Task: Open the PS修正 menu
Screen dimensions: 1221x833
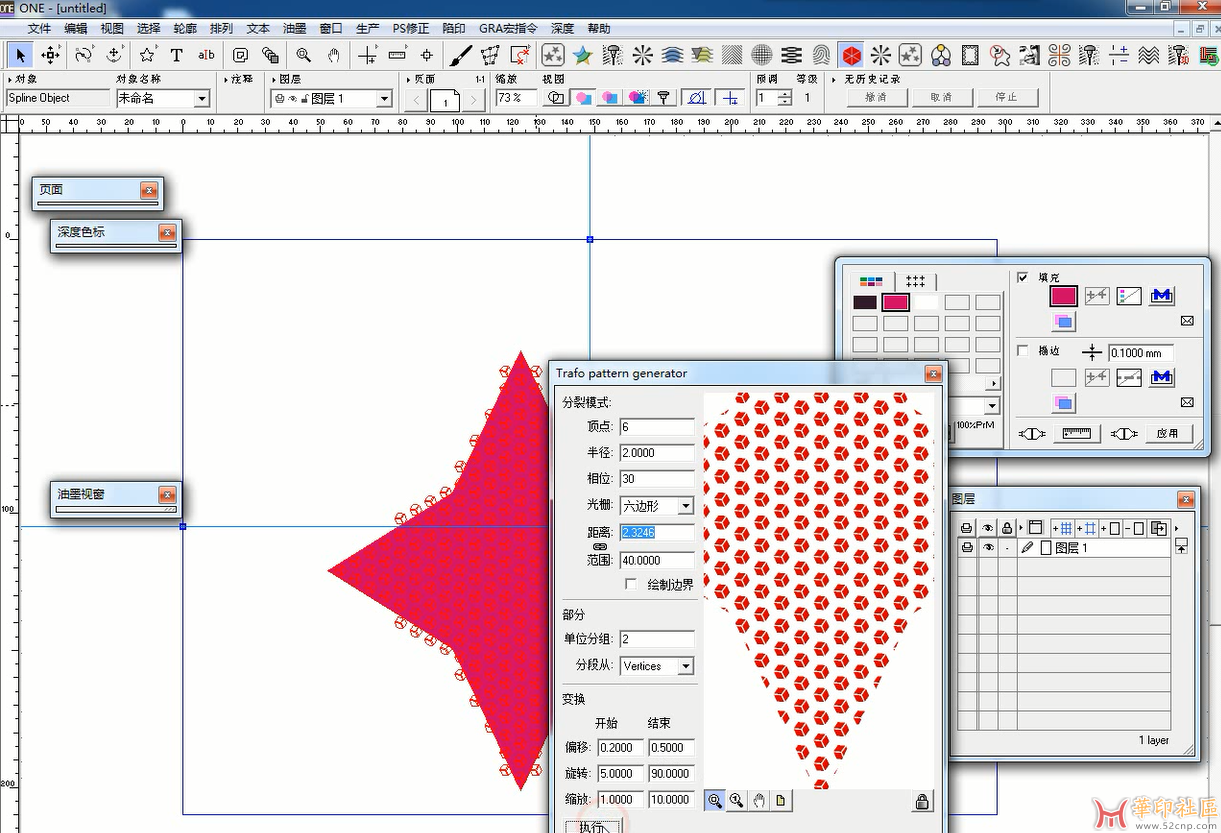Action: coord(410,29)
